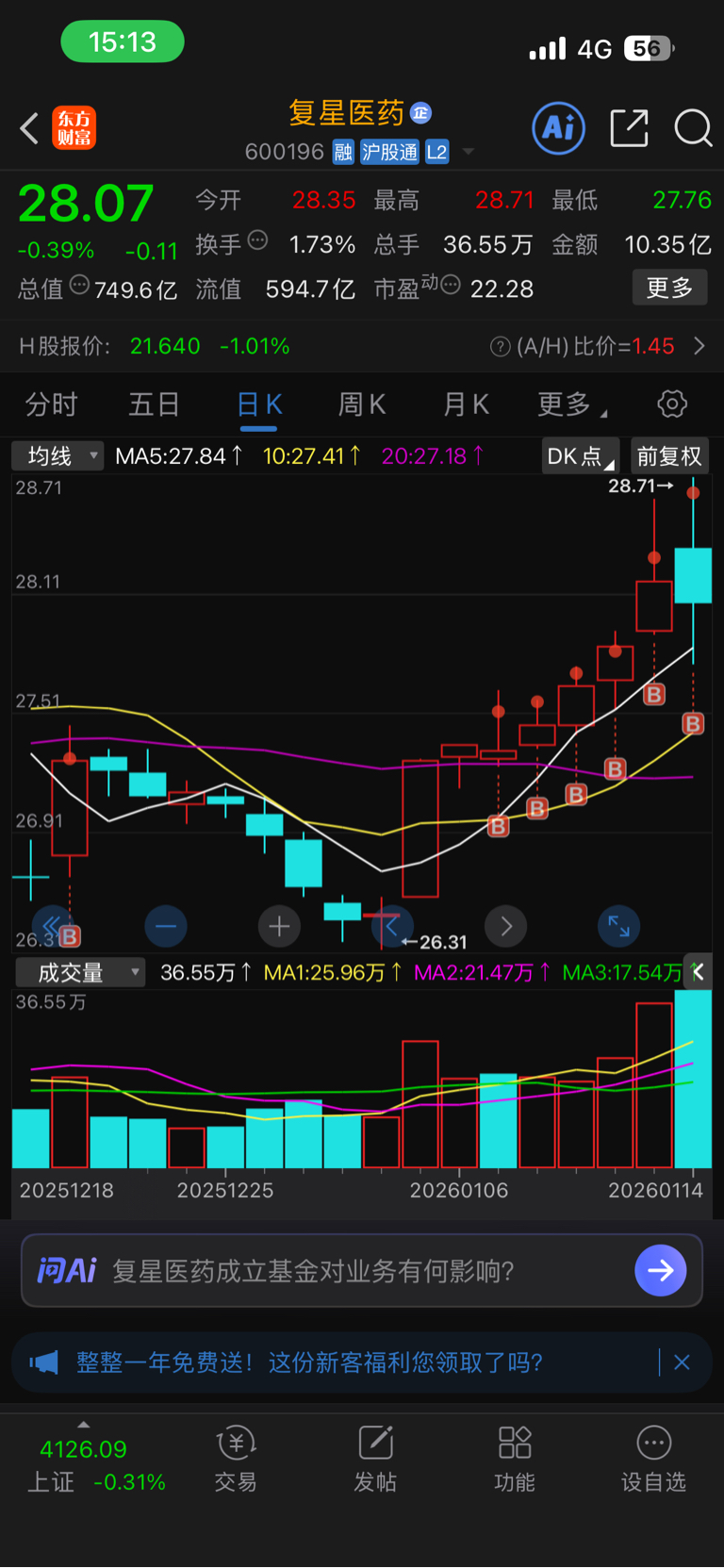Tap the MA5:27.84 value
The image size is (724, 1568).
pos(179,456)
